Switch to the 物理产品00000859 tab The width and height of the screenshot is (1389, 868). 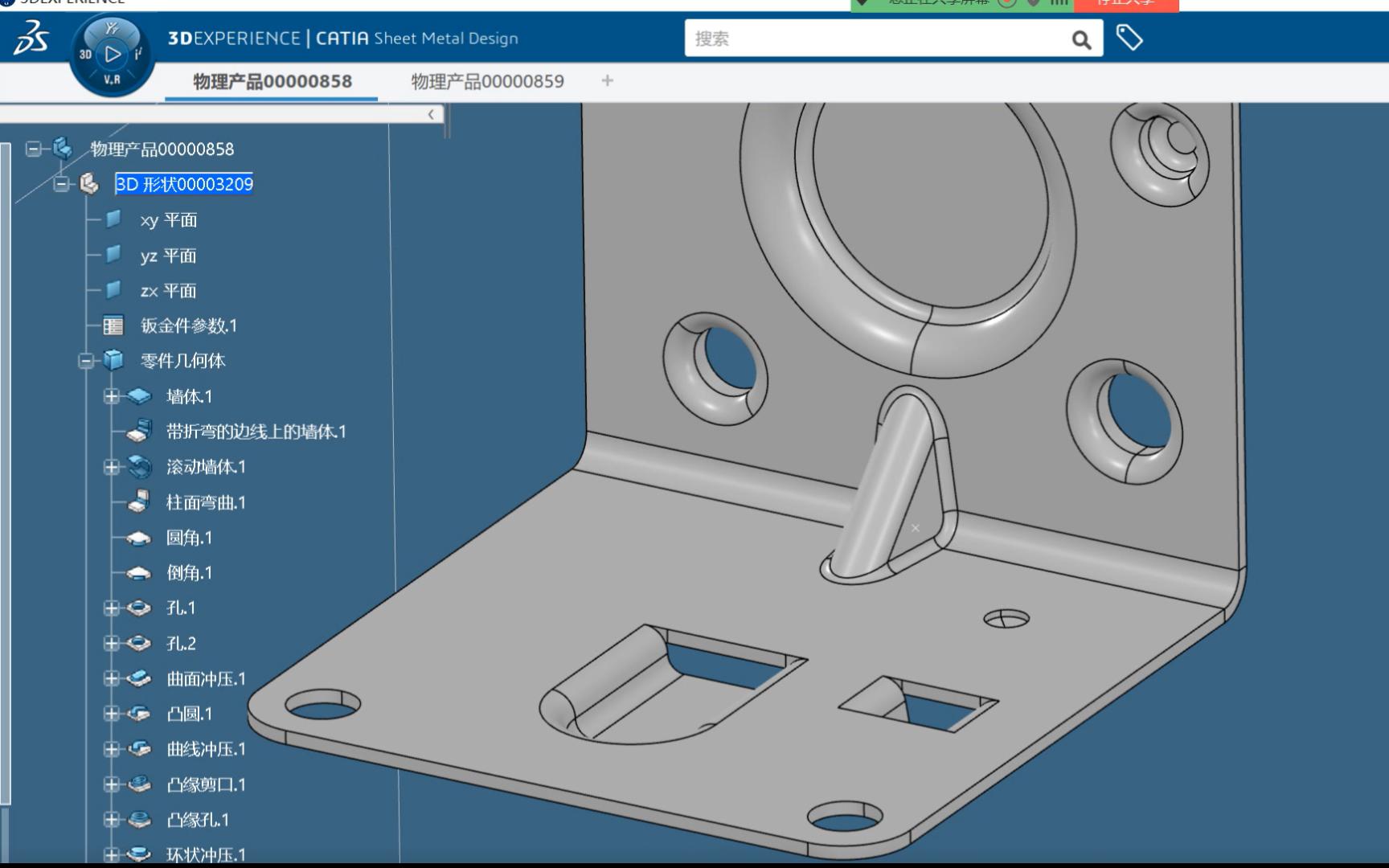click(x=487, y=81)
